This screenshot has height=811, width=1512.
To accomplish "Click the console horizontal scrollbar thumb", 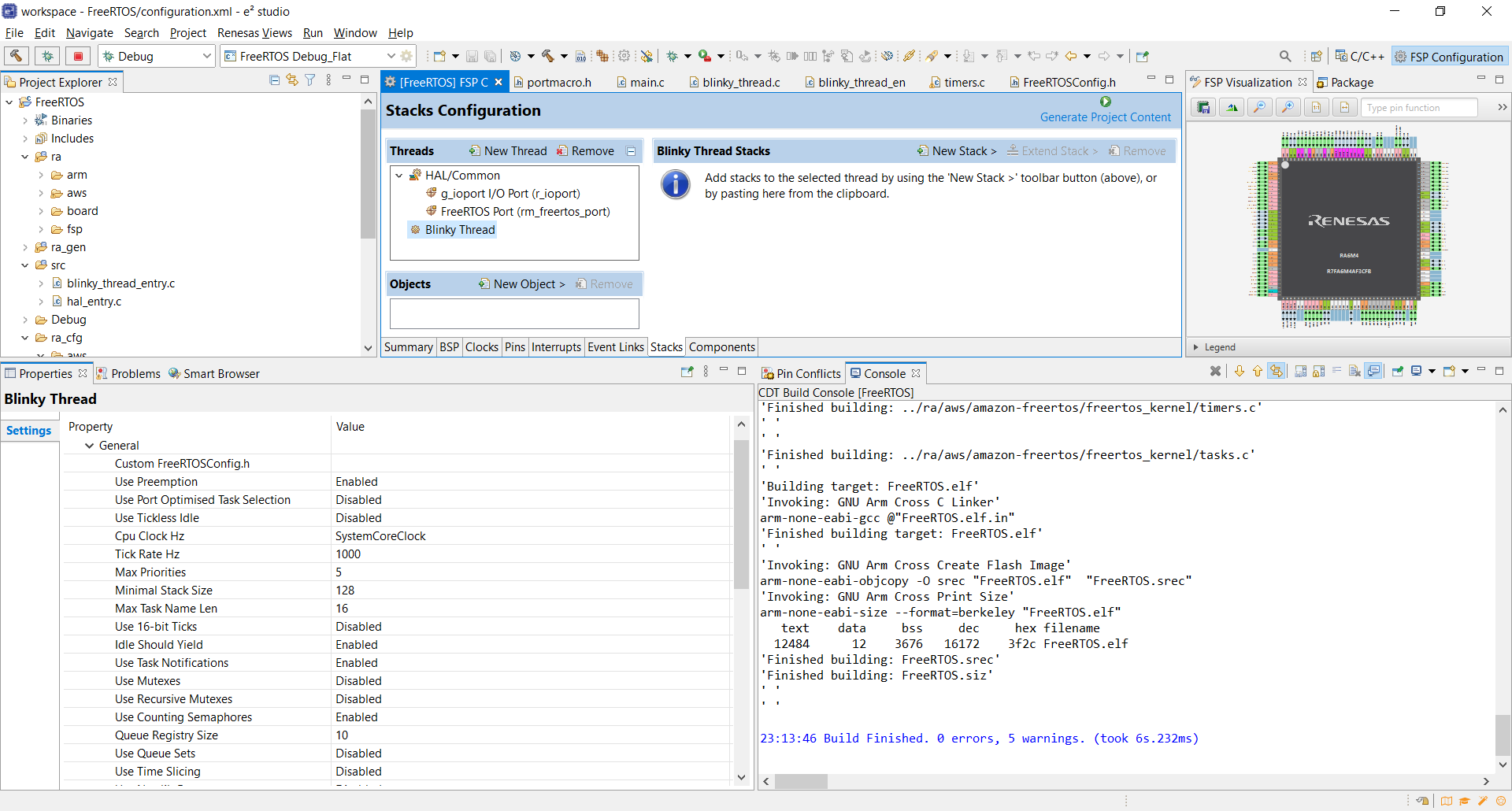I will coord(801,782).
